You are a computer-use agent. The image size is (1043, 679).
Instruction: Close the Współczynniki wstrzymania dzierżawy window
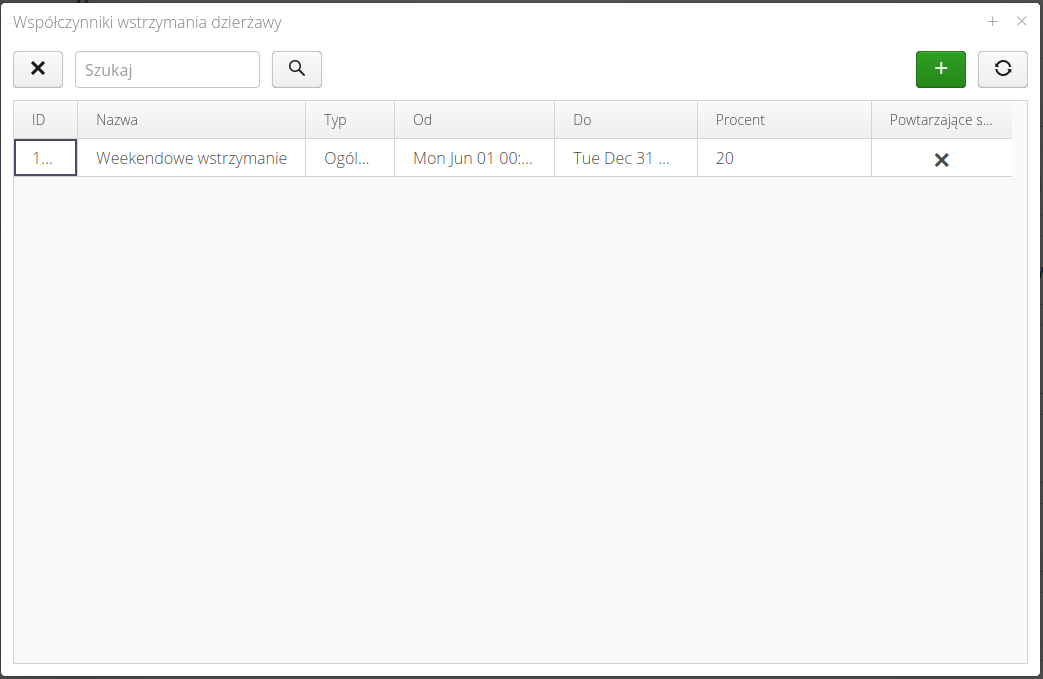[1021, 21]
